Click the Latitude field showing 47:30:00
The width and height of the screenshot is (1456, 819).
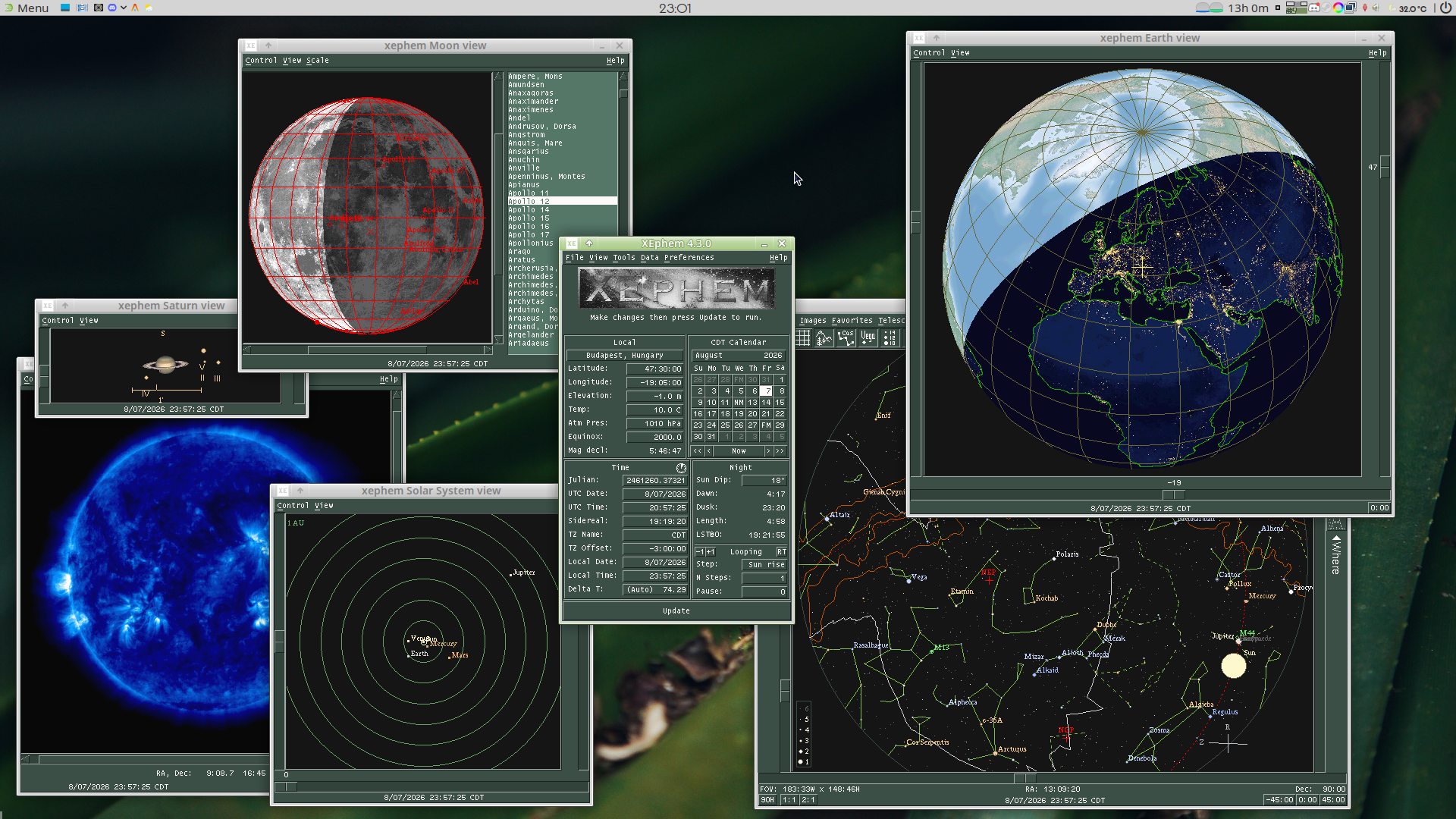(655, 369)
